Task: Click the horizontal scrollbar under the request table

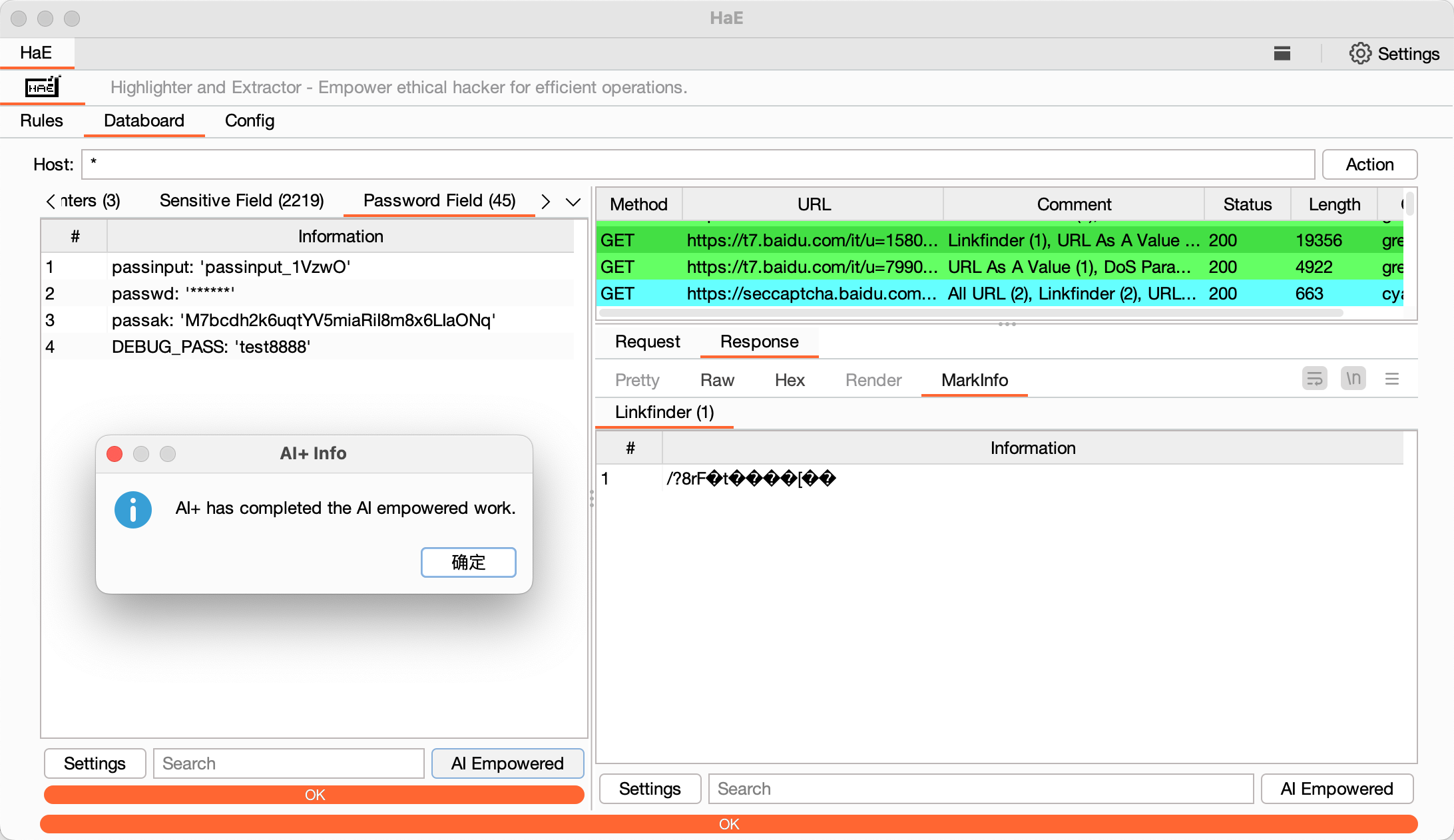Action: (971, 313)
